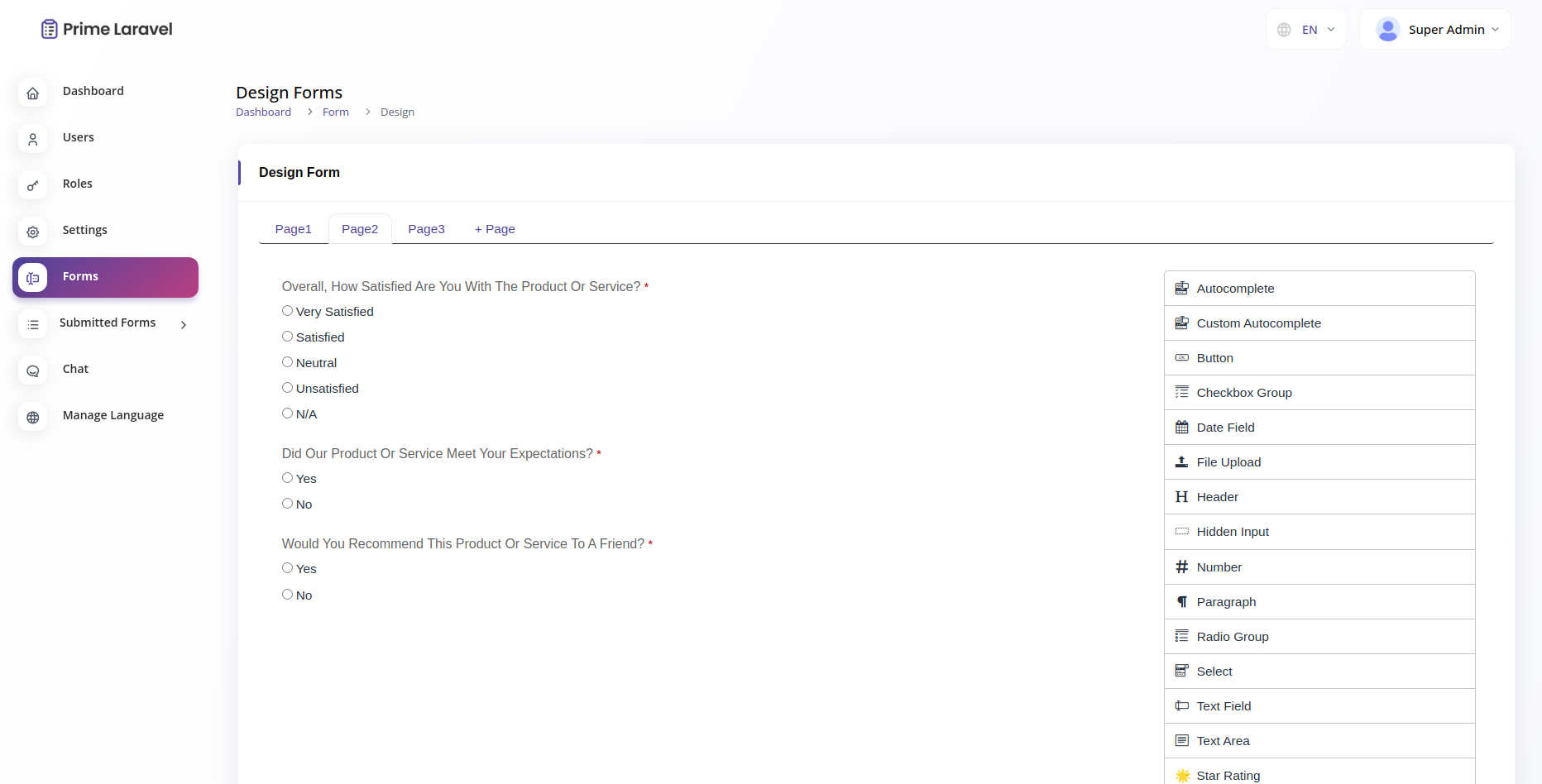Choose No for meeting expectations question

(x=287, y=503)
